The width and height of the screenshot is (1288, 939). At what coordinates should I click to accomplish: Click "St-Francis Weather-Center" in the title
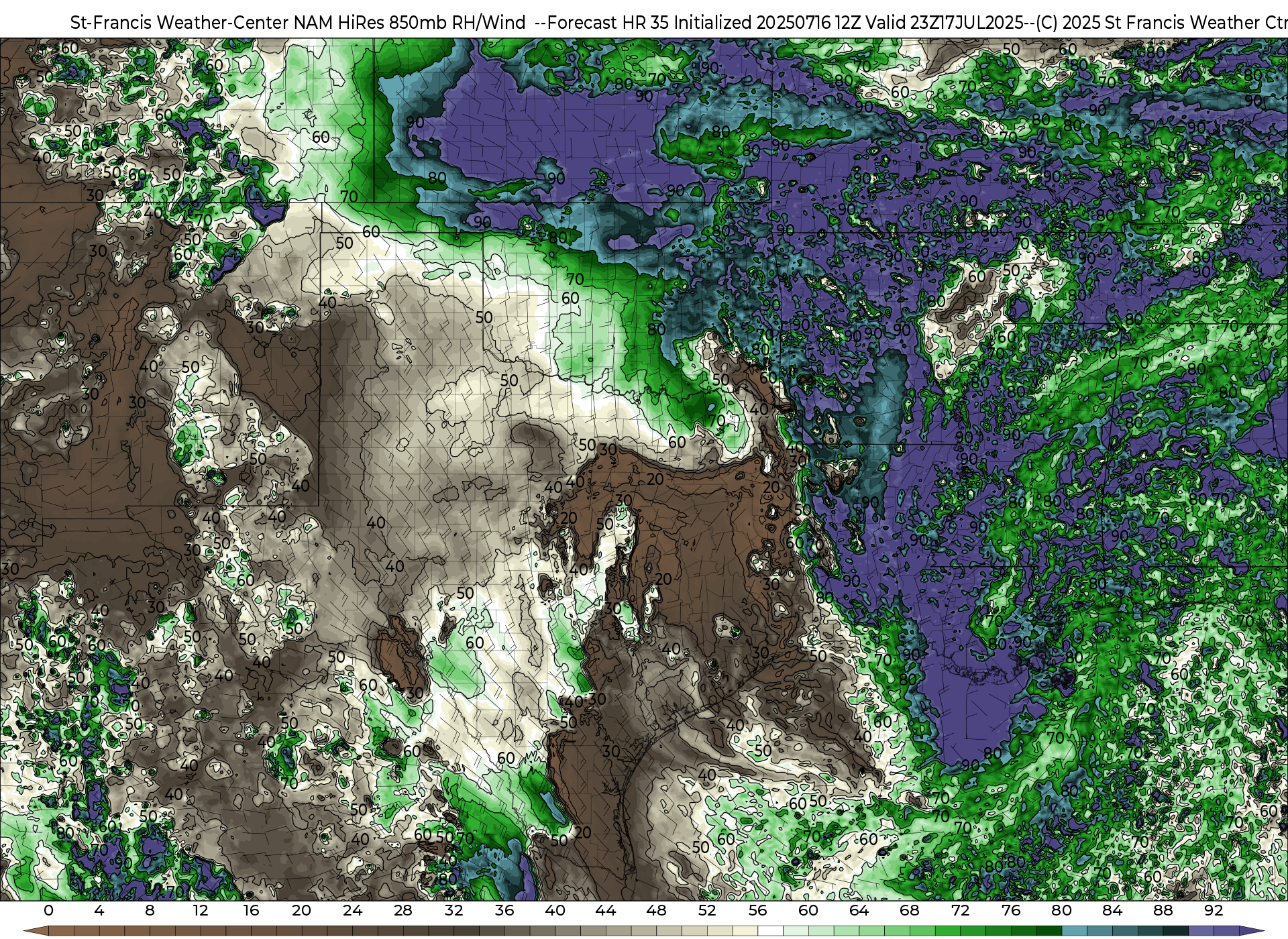coord(180,22)
